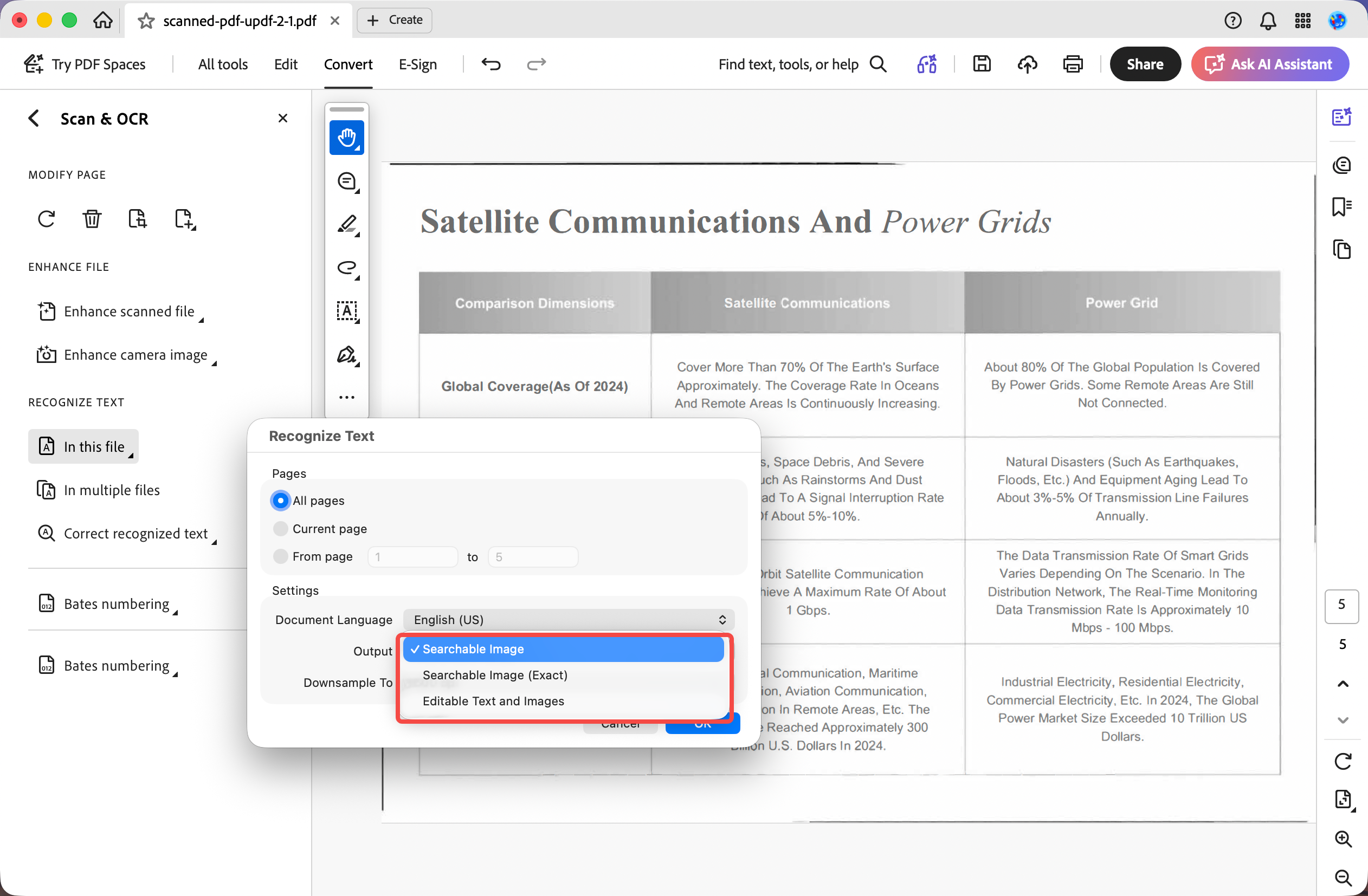Screen dimensions: 1368x896
Task: Close the scanned-pdf-updf-2-1.pdf tab
Action: coord(334,21)
